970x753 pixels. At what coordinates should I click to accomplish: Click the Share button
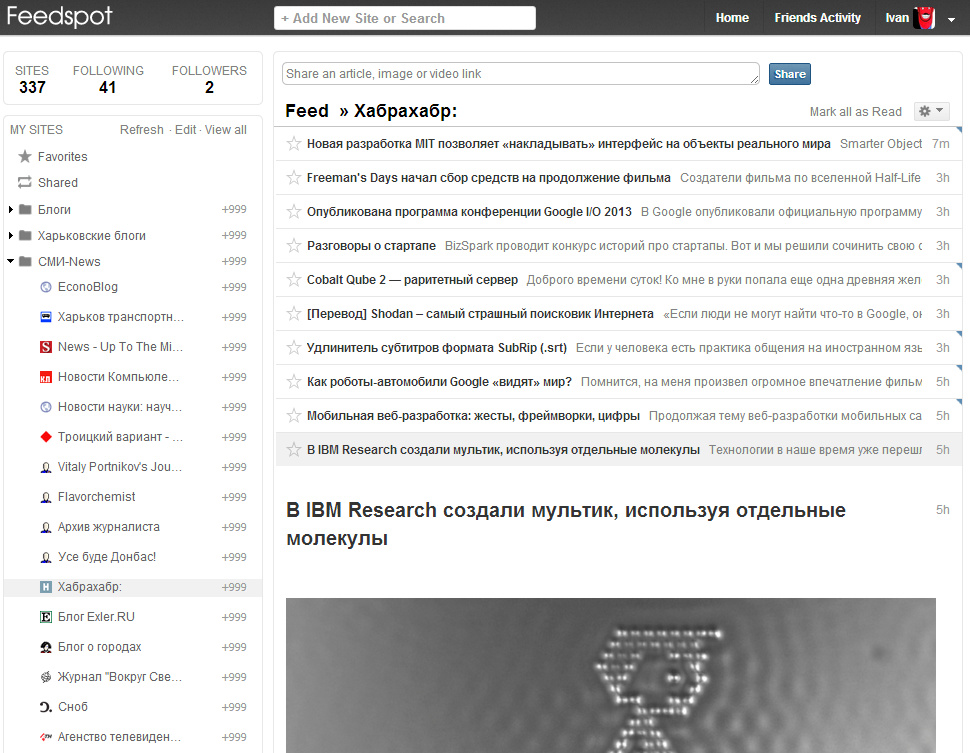click(x=789, y=74)
